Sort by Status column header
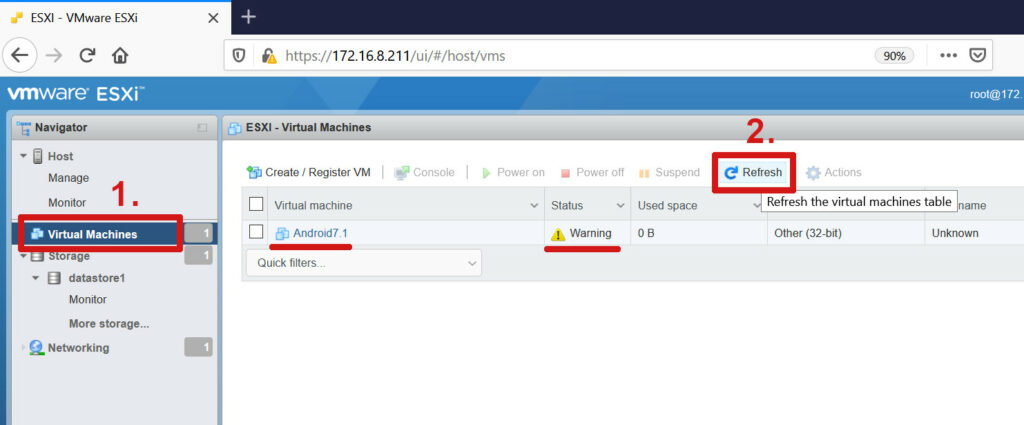Screen dimensions: 1024x425 click(567, 206)
